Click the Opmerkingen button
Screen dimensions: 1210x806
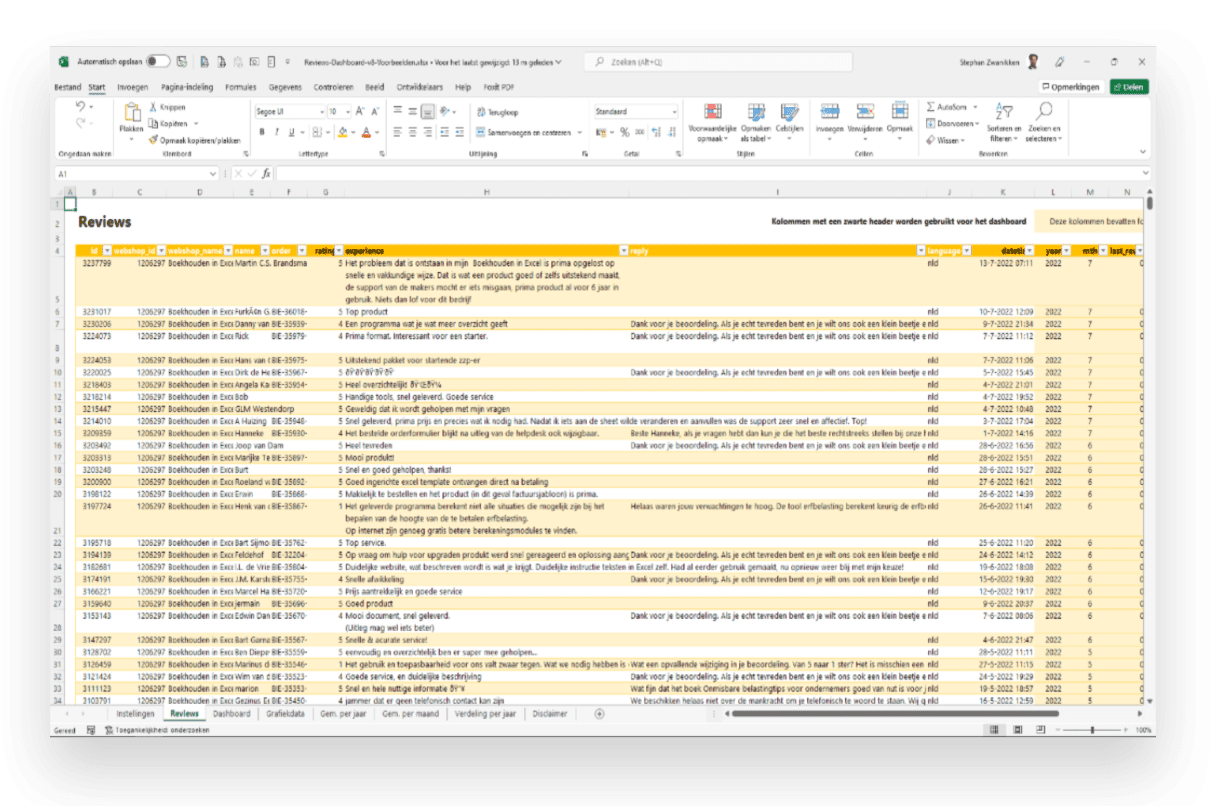pos(1071,87)
